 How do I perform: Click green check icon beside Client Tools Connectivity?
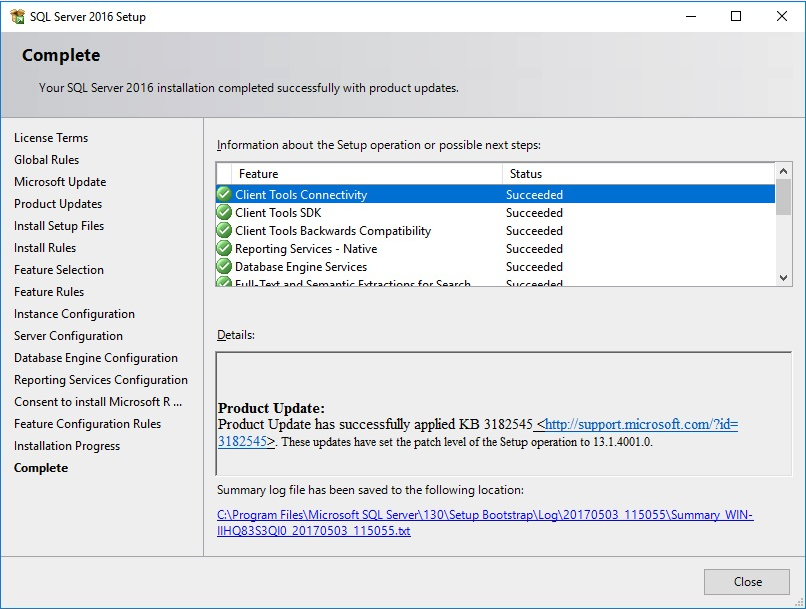coord(224,194)
